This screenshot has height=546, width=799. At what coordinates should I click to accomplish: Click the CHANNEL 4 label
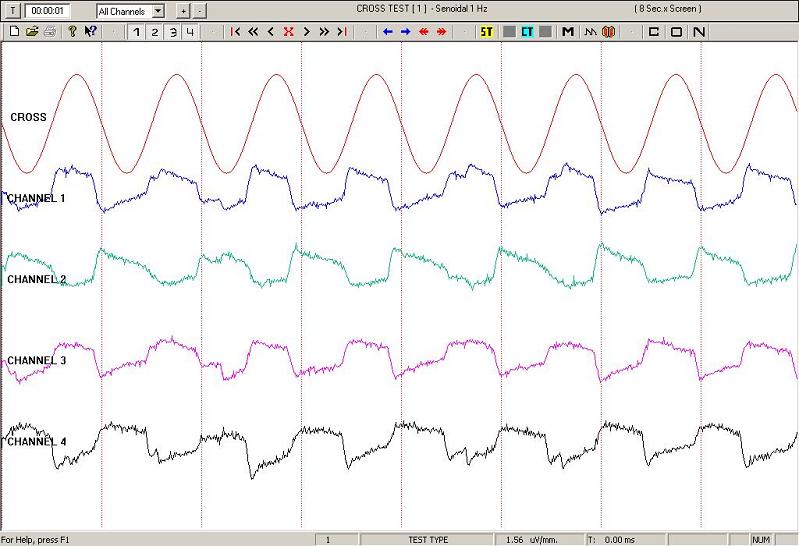pos(36,441)
